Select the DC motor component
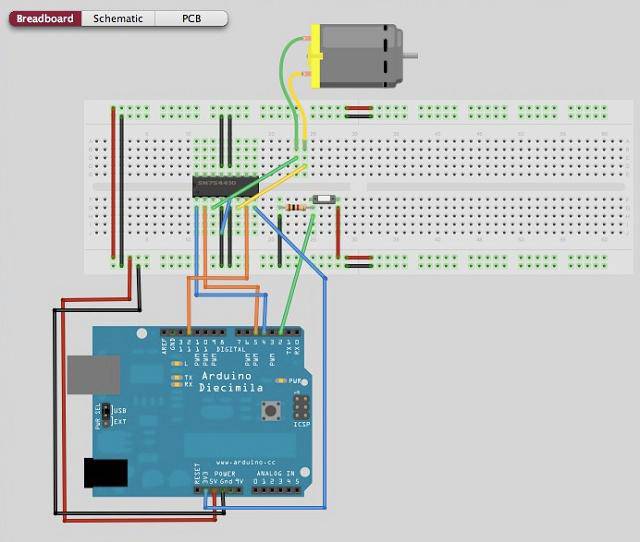The height and width of the screenshot is (542, 640). coord(357,55)
